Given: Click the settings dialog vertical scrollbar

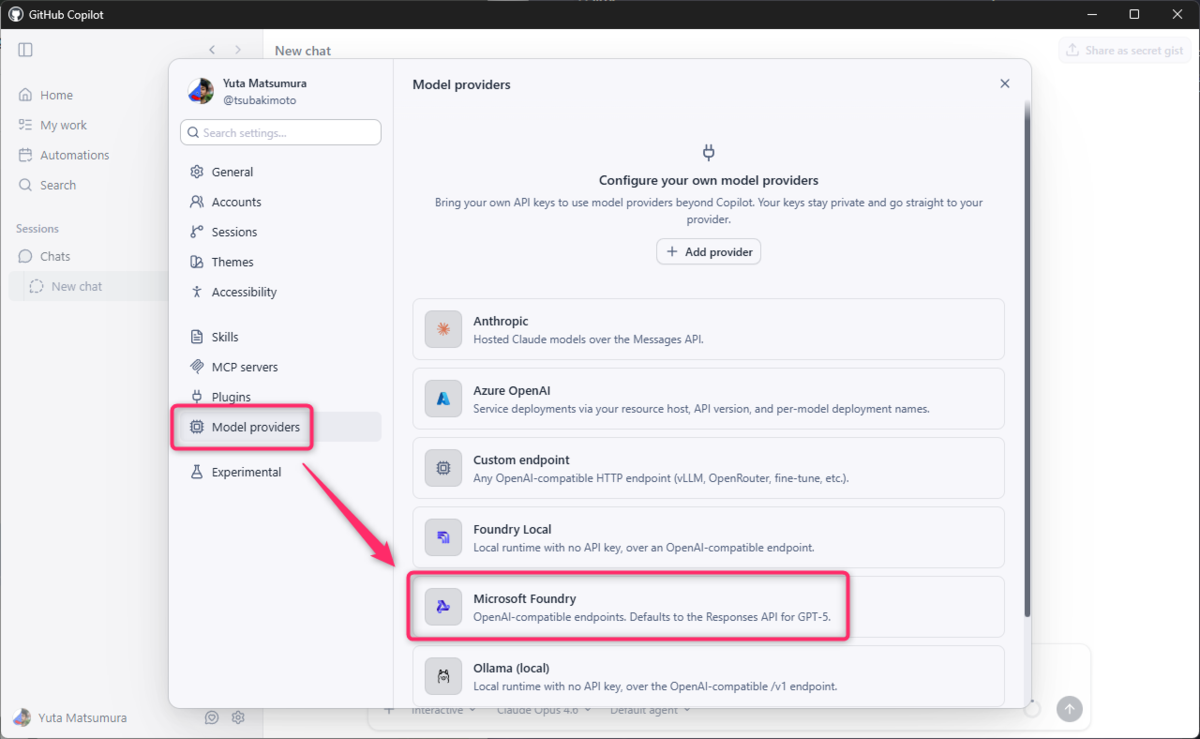Looking at the screenshot, I should coord(1027,359).
